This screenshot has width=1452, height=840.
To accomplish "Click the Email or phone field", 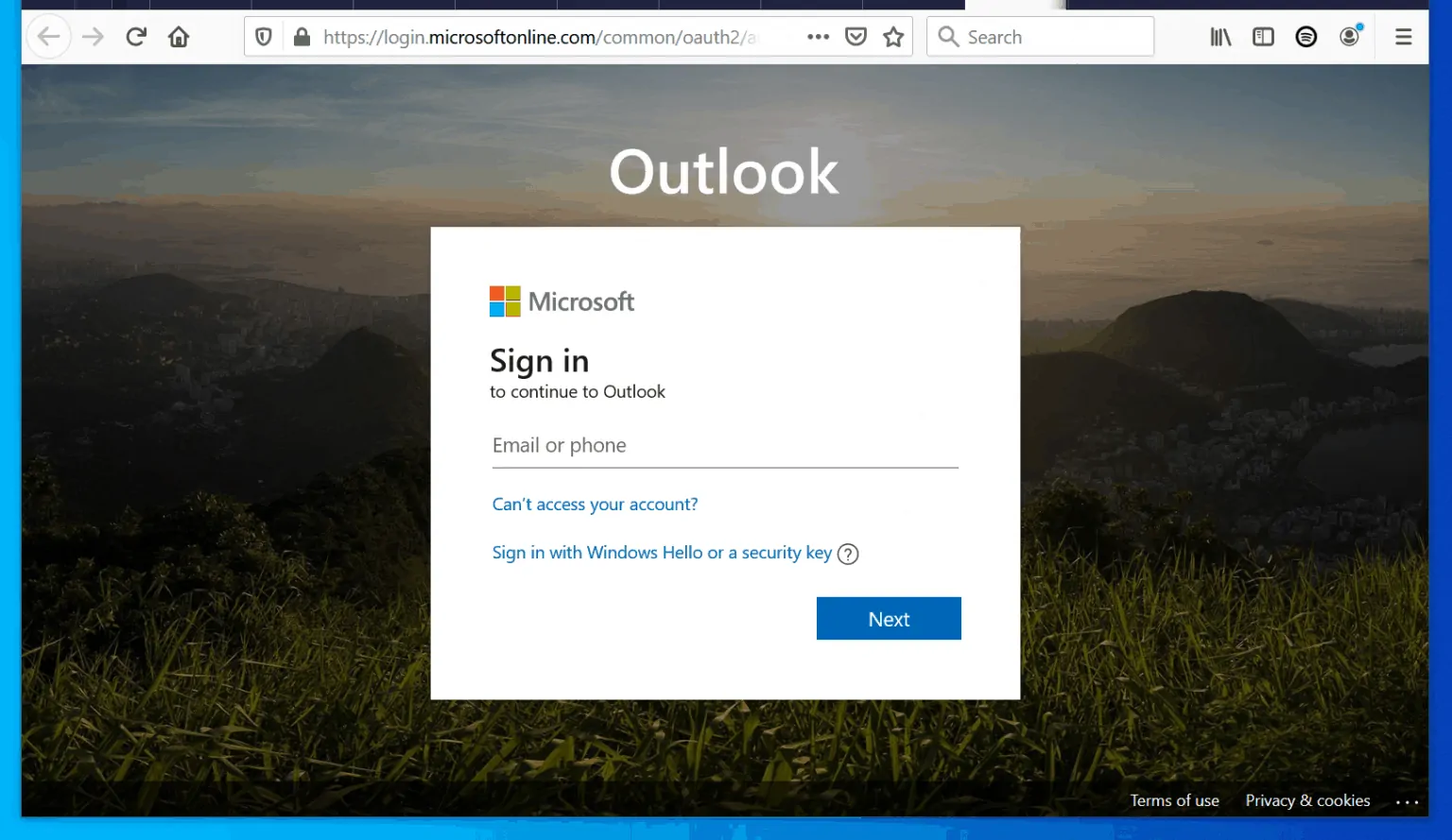I will point(724,445).
